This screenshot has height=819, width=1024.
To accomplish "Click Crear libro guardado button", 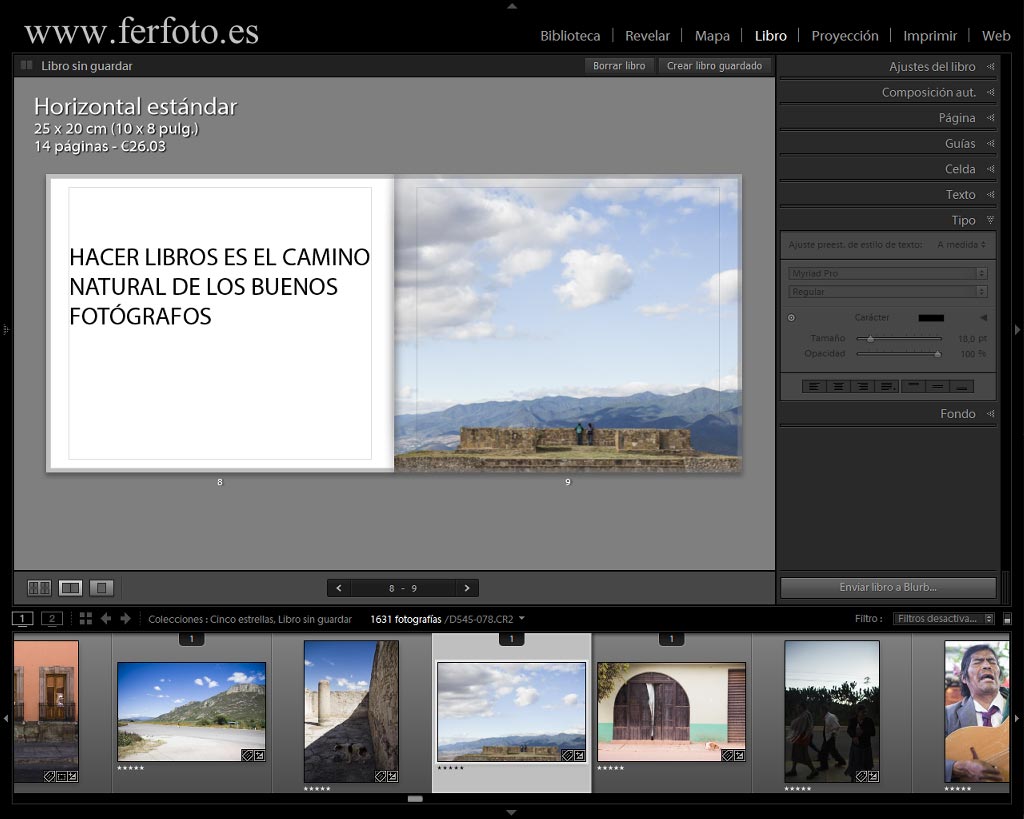I will (x=714, y=66).
